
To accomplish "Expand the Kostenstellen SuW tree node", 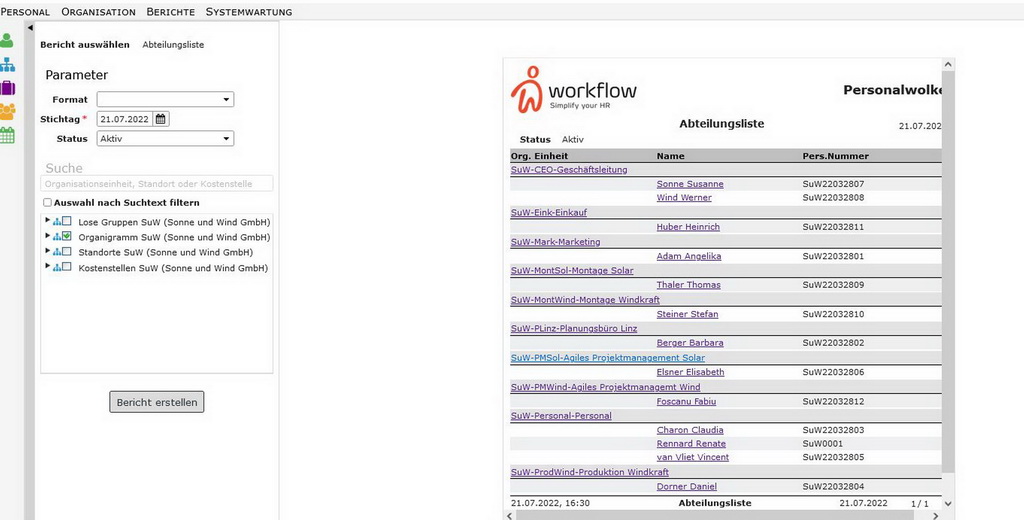I will point(47,266).
